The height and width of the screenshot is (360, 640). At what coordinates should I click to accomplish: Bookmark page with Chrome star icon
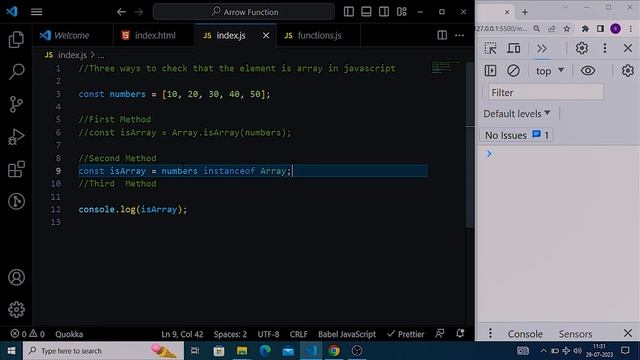coord(567,29)
